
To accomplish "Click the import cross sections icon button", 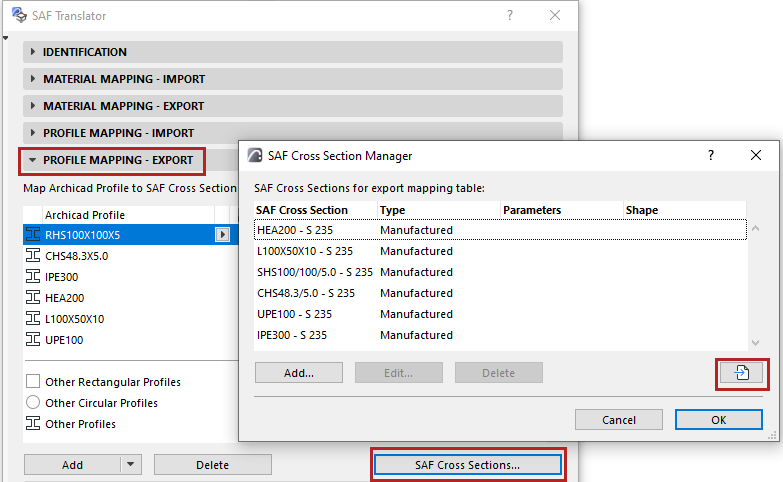I will click(741, 373).
